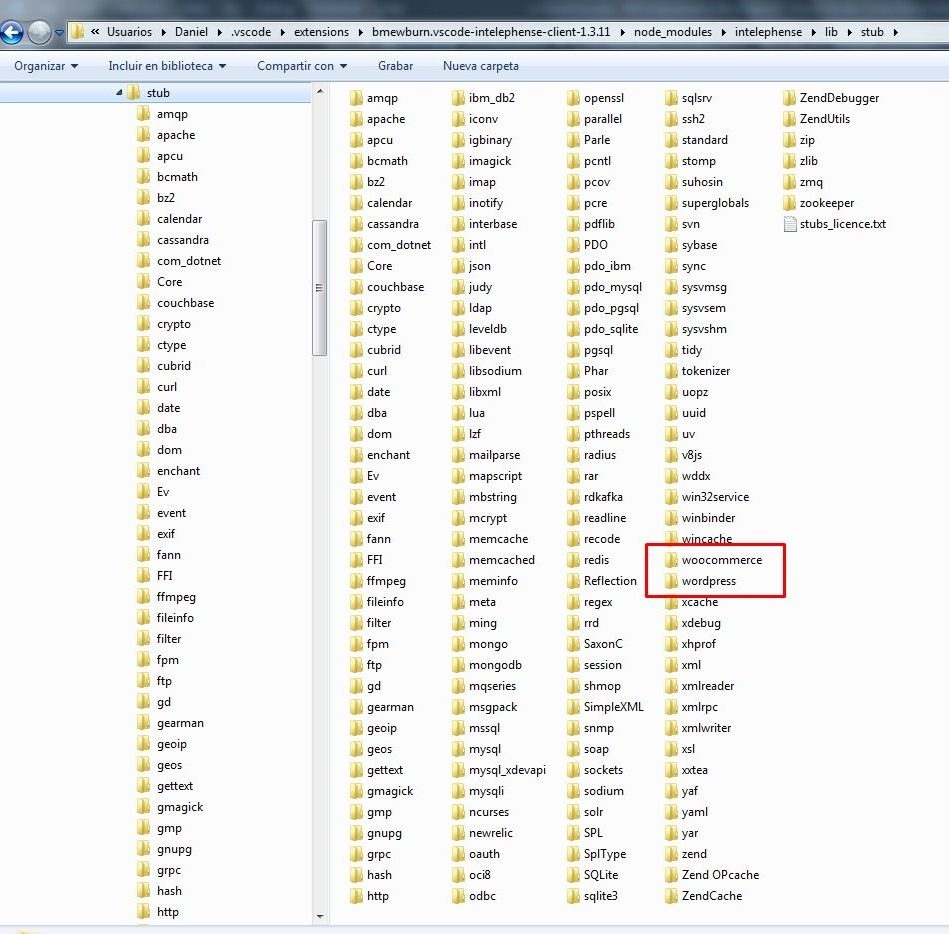The height and width of the screenshot is (934, 949).
Task: Select the tokenizer folder icon
Action: (671, 371)
